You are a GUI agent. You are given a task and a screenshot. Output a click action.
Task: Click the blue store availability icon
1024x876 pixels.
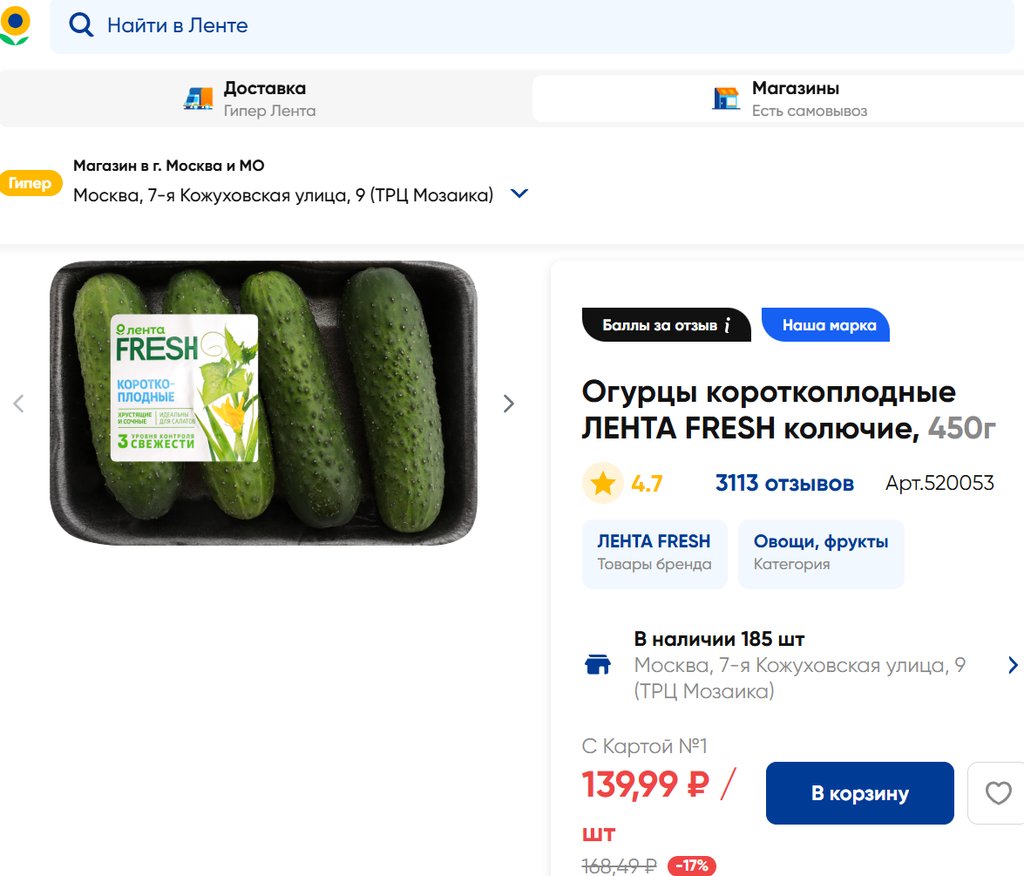[598, 665]
